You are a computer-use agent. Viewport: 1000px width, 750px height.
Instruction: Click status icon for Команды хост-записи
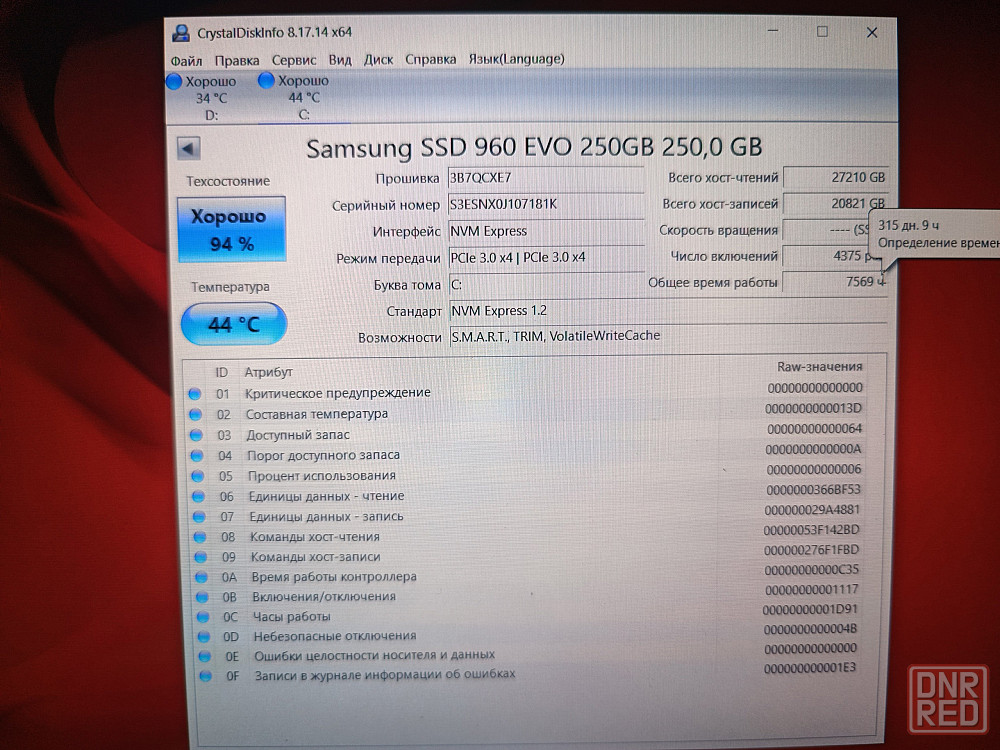click(x=200, y=557)
